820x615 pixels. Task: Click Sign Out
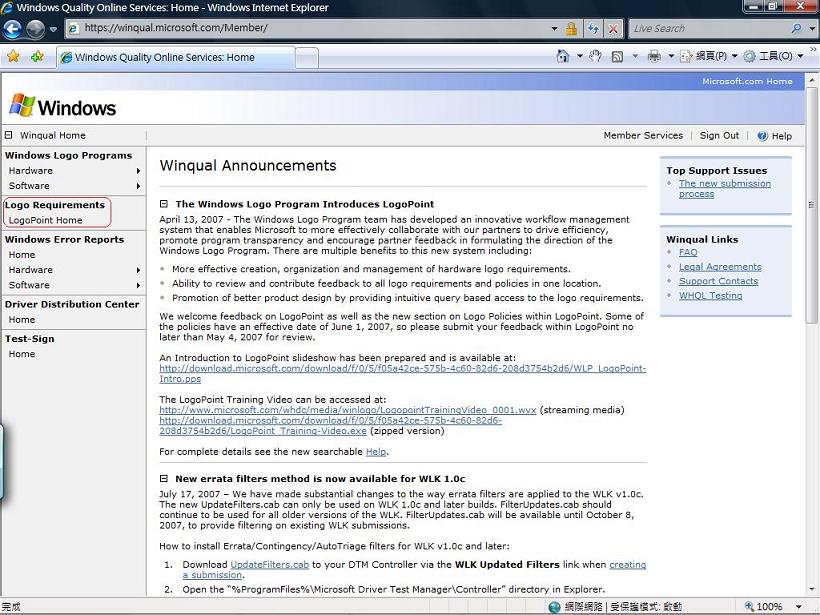point(719,135)
